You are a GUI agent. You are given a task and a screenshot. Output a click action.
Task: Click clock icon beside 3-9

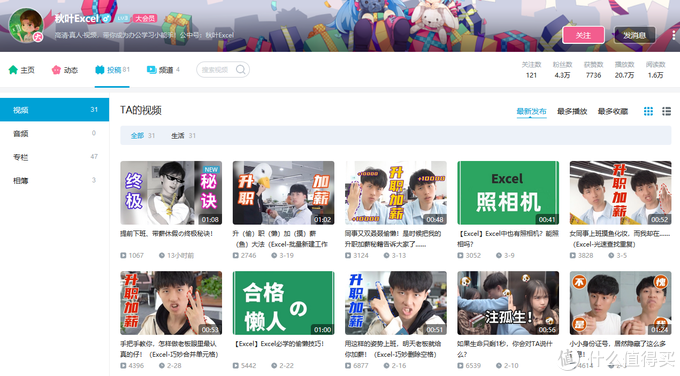click(499, 255)
